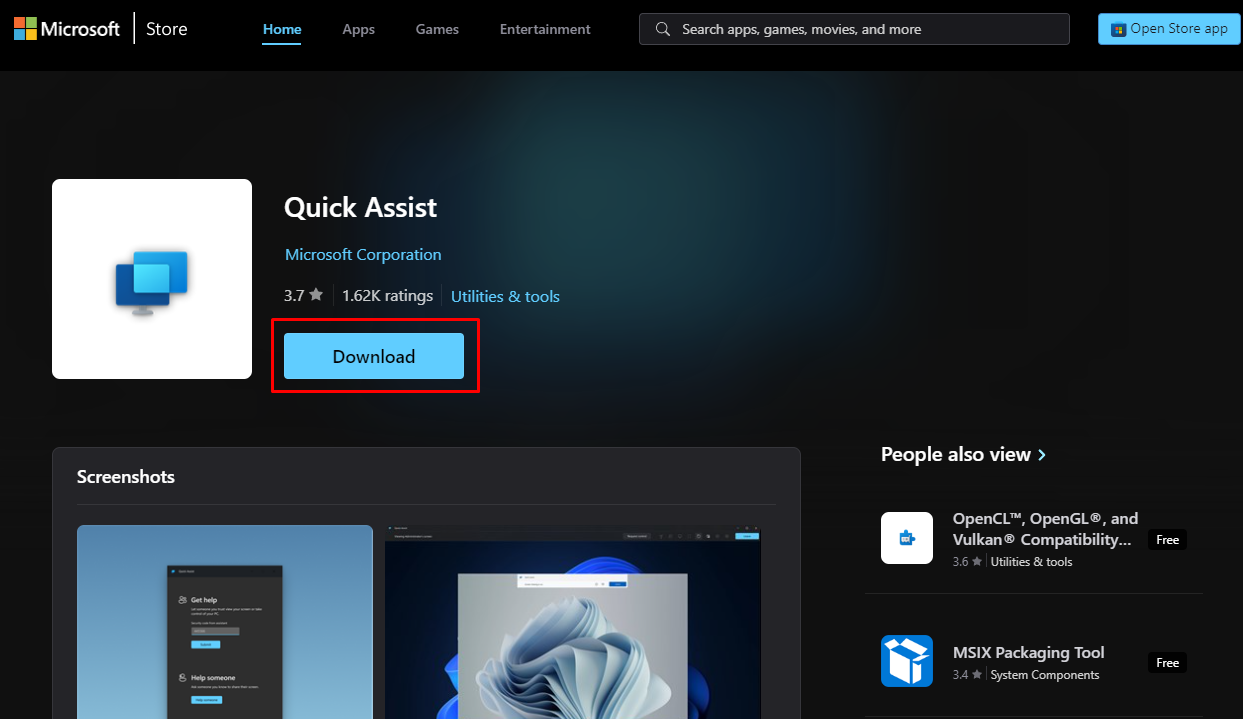The width and height of the screenshot is (1243, 719).
Task: Select the Home tab
Action: 282,29
